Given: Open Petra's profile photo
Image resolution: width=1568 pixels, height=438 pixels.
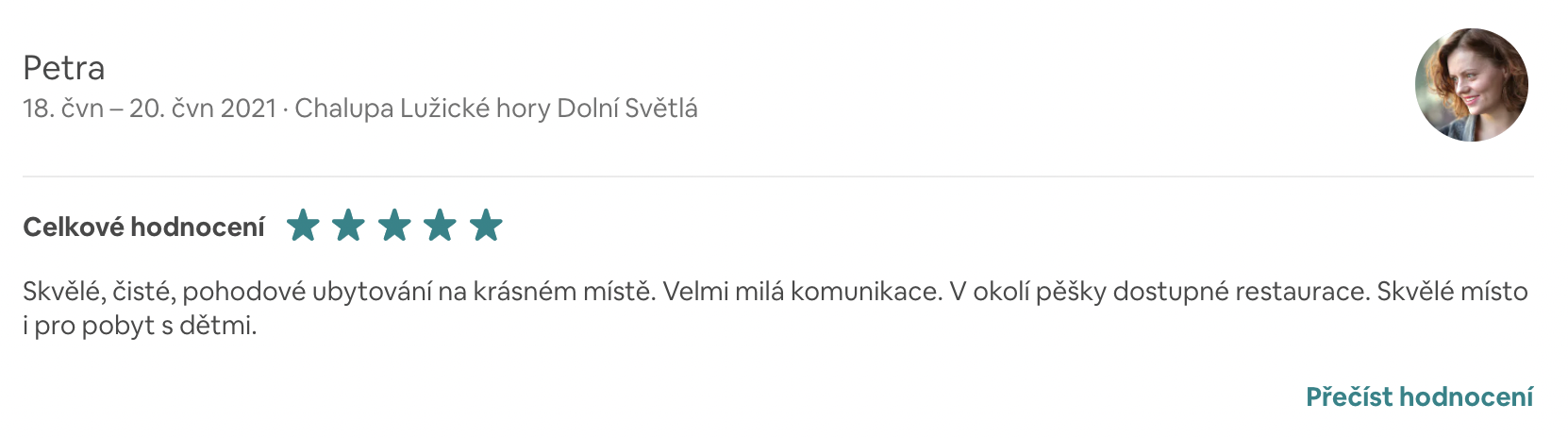Looking at the screenshot, I should point(1471,85).
